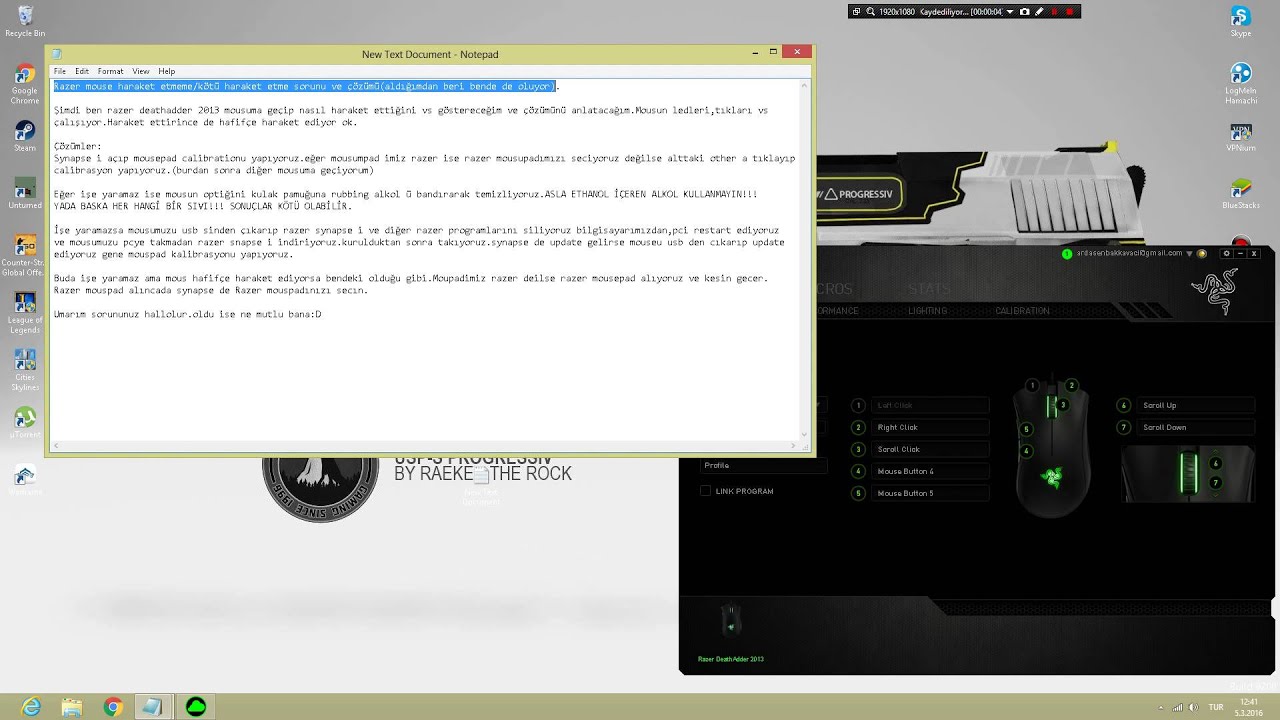Click the Scroll Up assignment

point(1196,405)
